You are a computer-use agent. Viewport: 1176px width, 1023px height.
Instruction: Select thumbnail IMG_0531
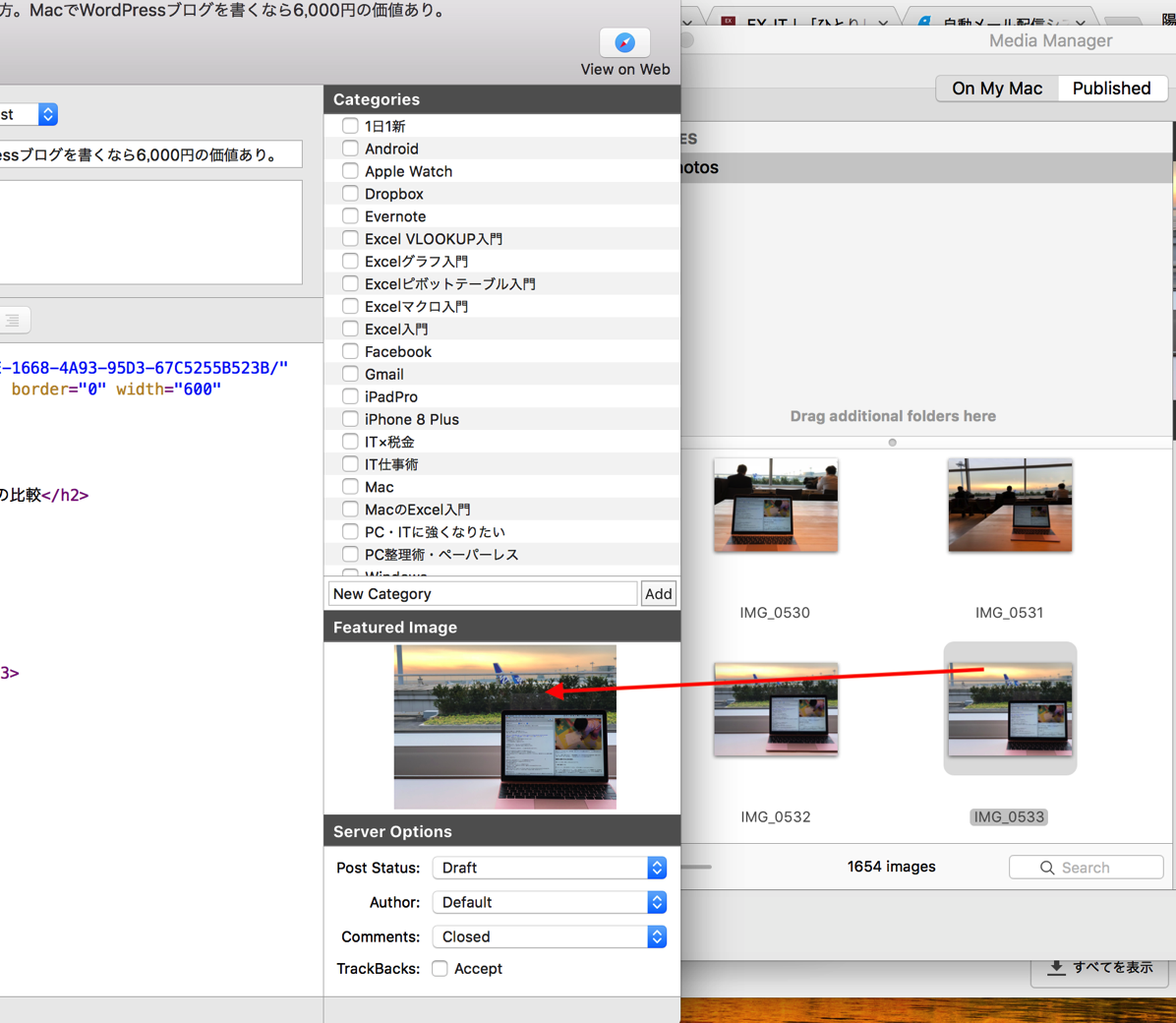click(1010, 506)
